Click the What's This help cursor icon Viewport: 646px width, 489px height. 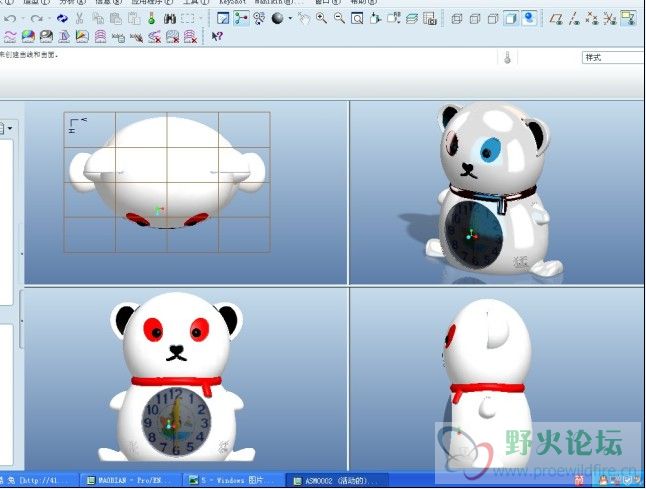217,36
